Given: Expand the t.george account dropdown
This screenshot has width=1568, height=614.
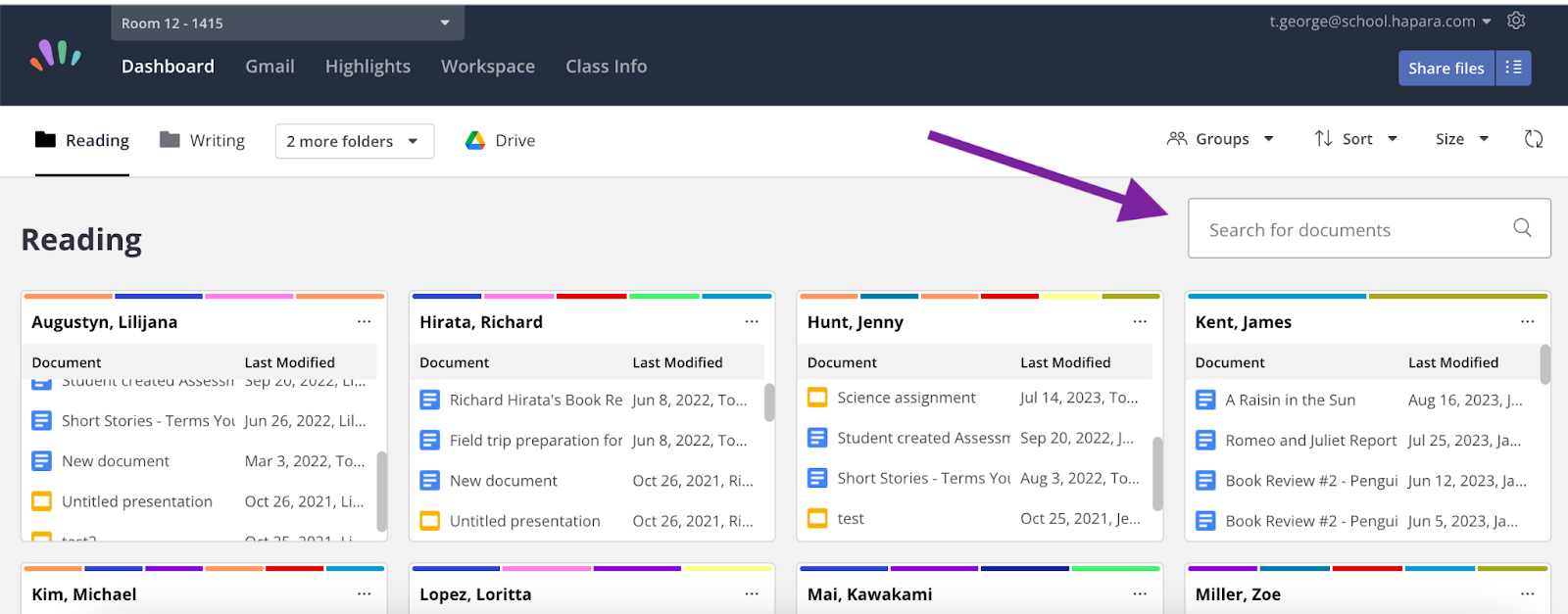Looking at the screenshot, I should click(1381, 21).
